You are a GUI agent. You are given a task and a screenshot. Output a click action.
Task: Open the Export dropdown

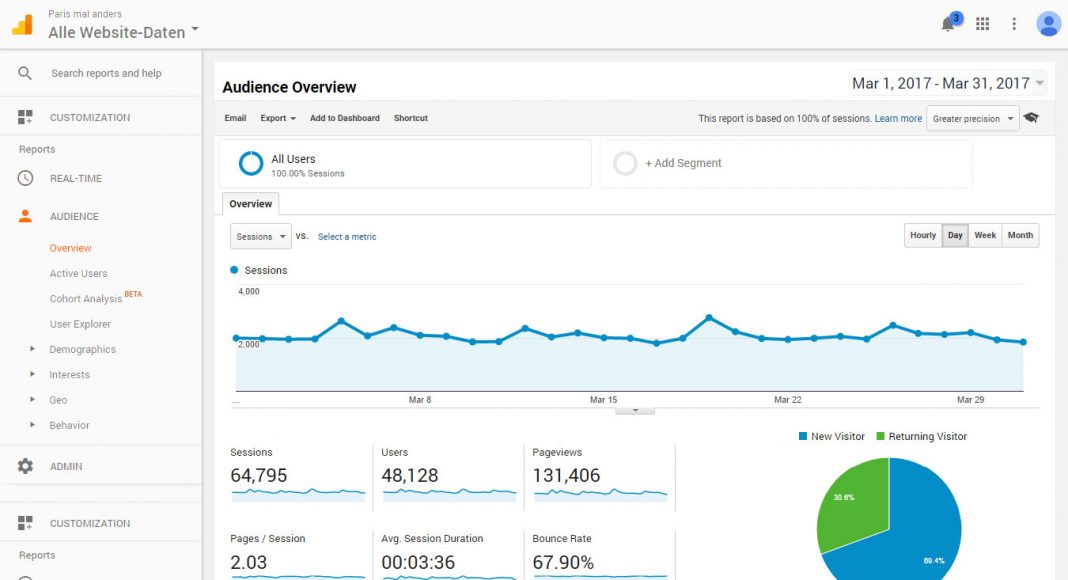point(278,118)
